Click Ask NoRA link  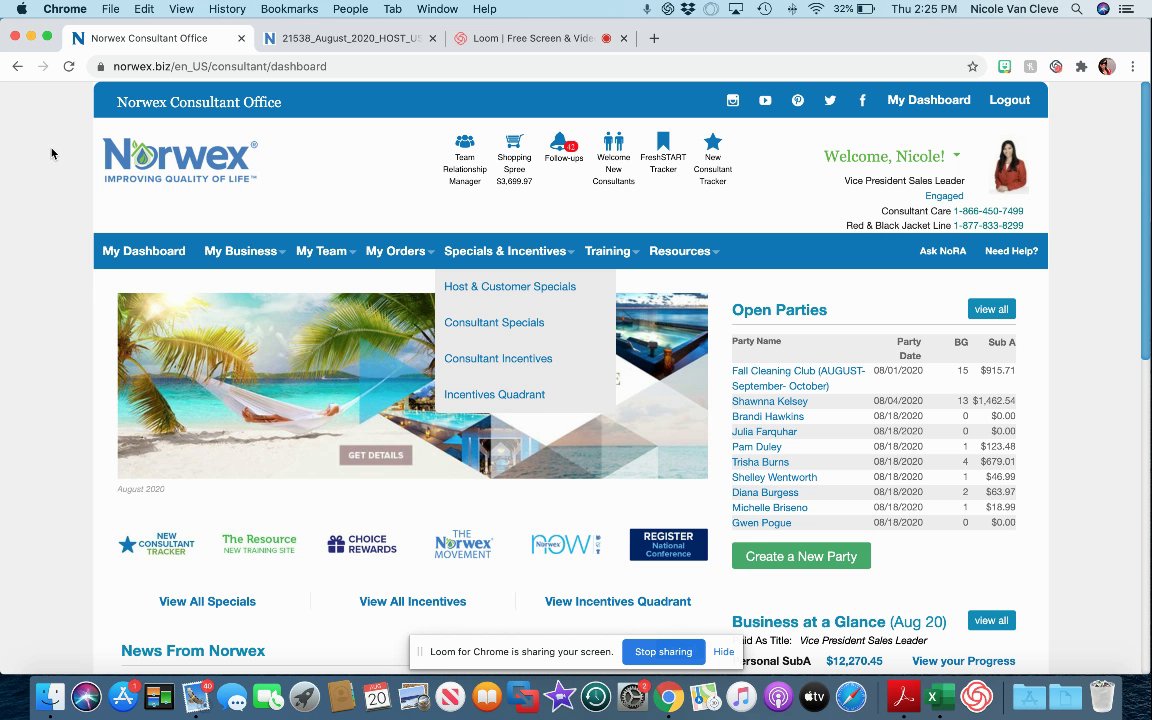click(x=943, y=251)
